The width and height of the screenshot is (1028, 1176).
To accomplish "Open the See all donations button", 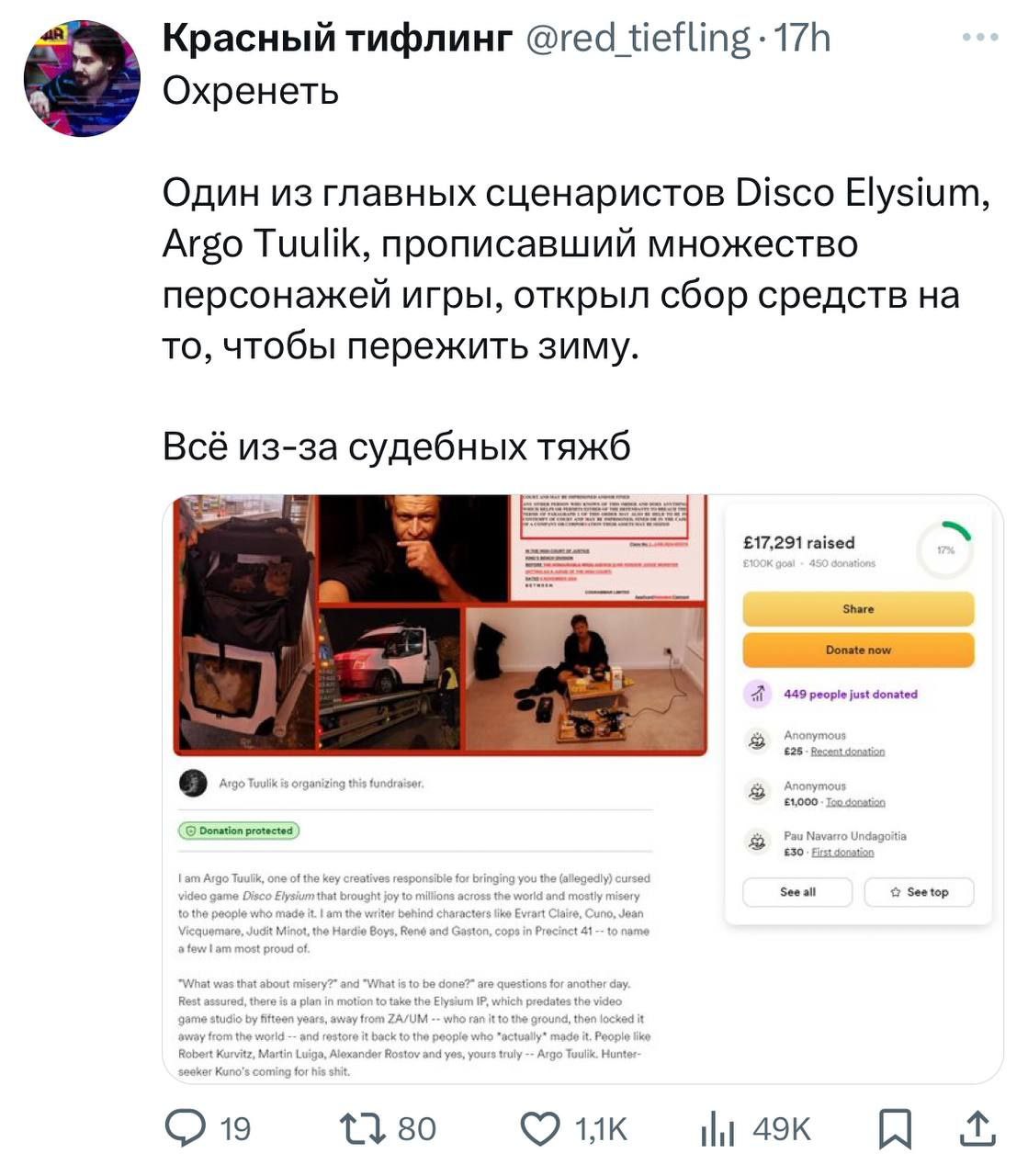I will pyautogui.click(x=797, y=892).
